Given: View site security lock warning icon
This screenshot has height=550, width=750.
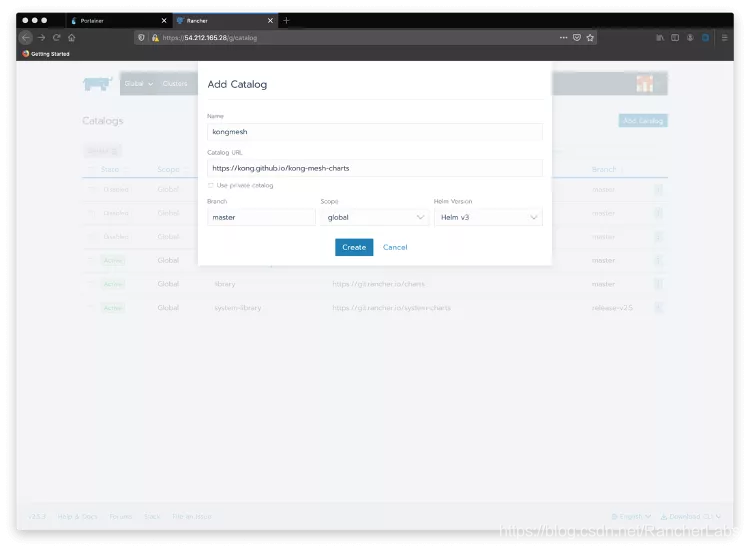Looking at the screenshot, I should pos(155,37).
